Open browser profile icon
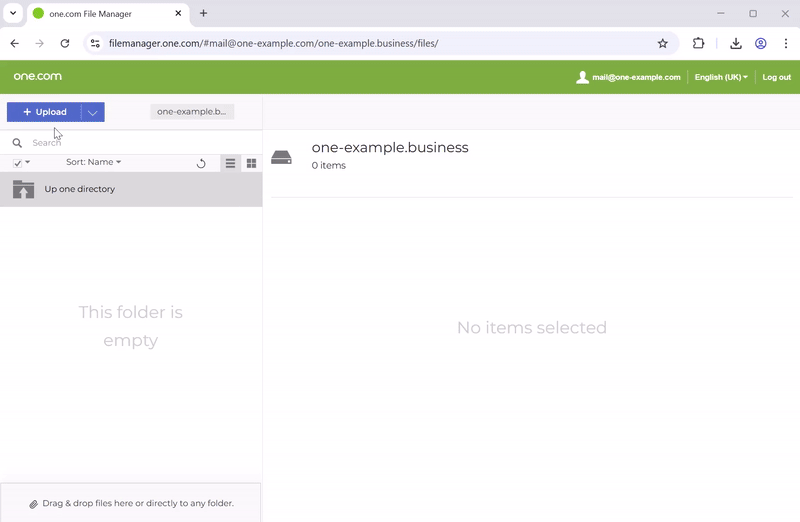This screenshot has width=800, height=522. 761,43
